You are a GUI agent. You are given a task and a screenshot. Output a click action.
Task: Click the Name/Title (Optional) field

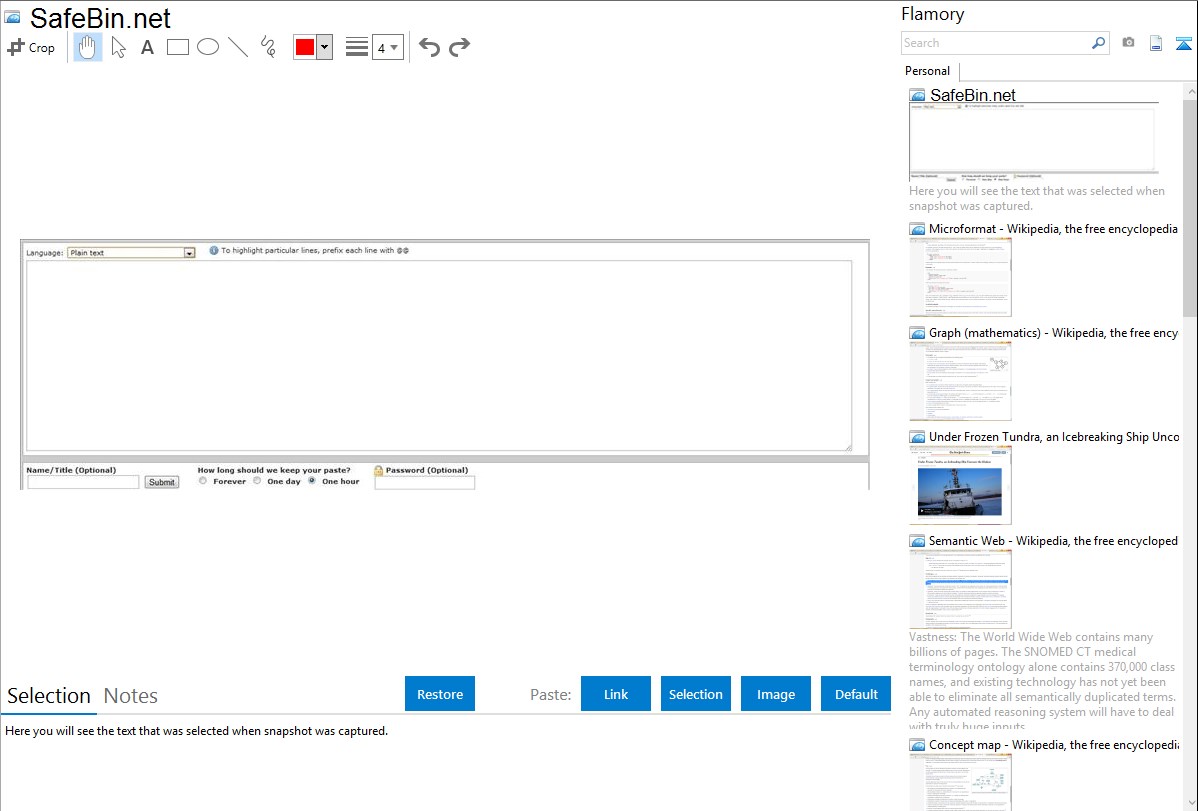pyautogui.click(x=83, y=482)
